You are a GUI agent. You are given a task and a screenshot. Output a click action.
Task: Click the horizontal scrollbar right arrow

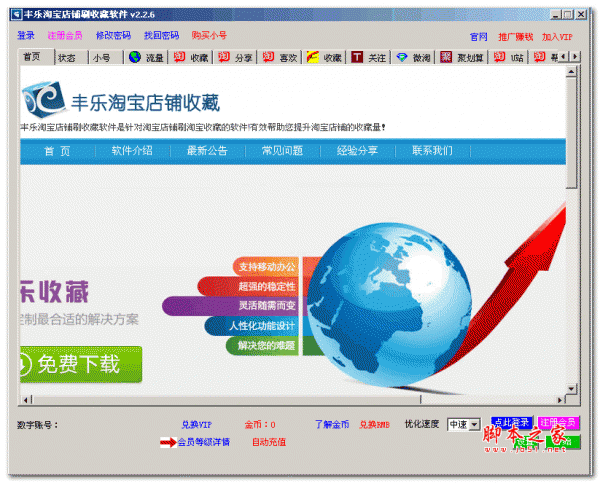click(x=560, y=400)
